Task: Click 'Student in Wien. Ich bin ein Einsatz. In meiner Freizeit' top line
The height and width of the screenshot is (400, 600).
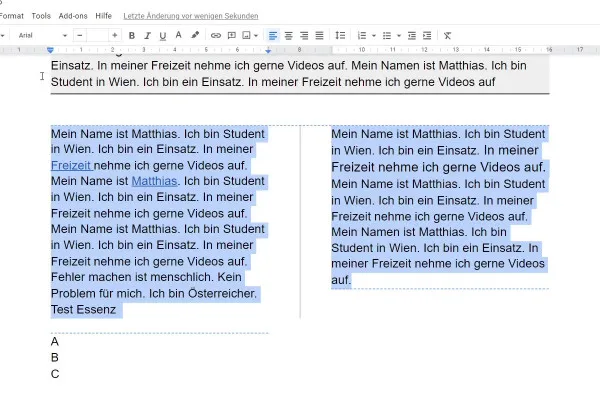Action: click(273, 82)
